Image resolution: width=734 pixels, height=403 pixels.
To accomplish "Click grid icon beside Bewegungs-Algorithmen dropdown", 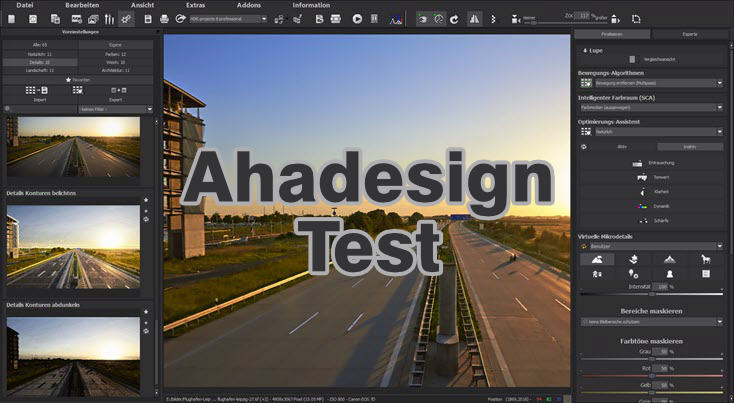I will click(586, 83).
